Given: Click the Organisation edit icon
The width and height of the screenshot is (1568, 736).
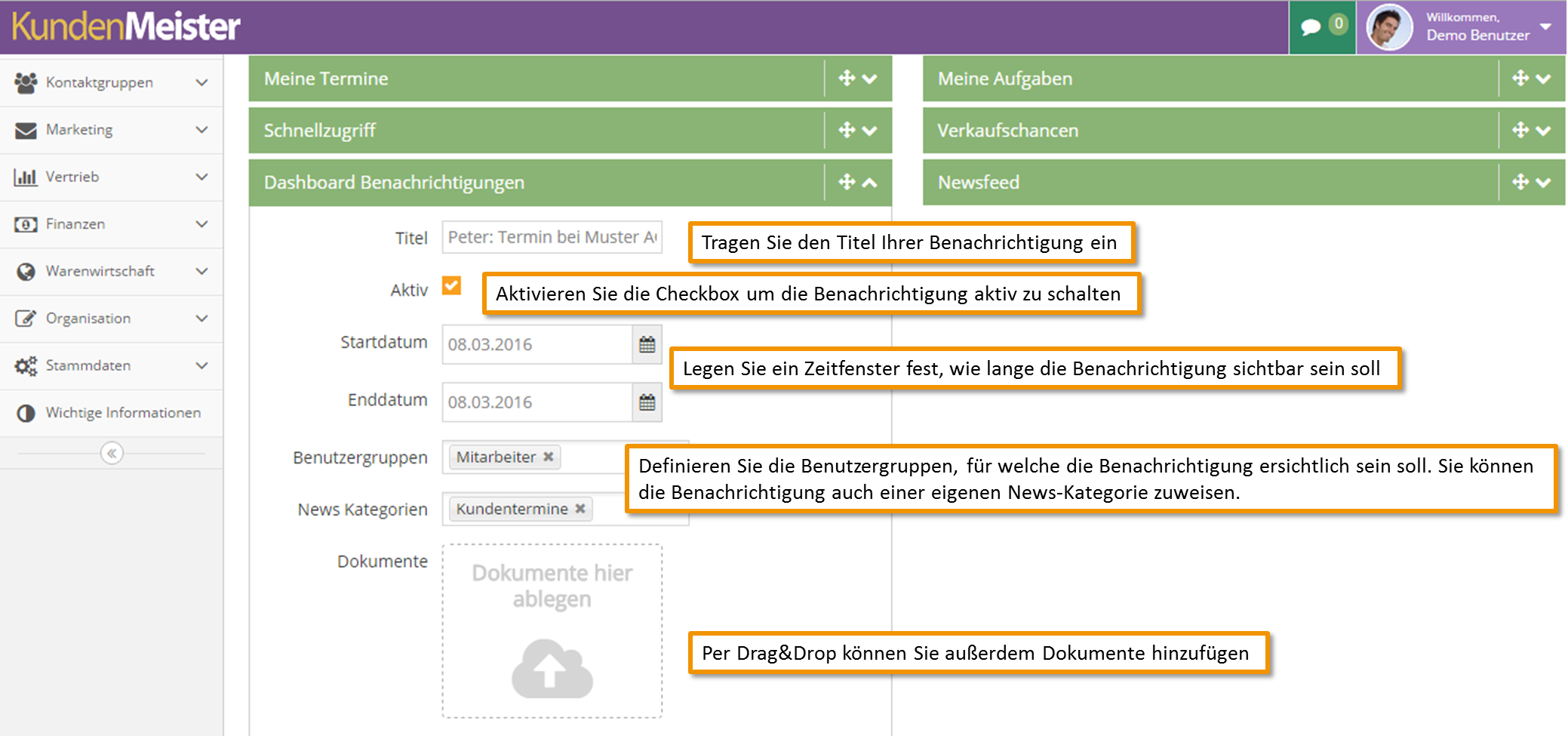Looking at the screenshot, I should 26,318.
